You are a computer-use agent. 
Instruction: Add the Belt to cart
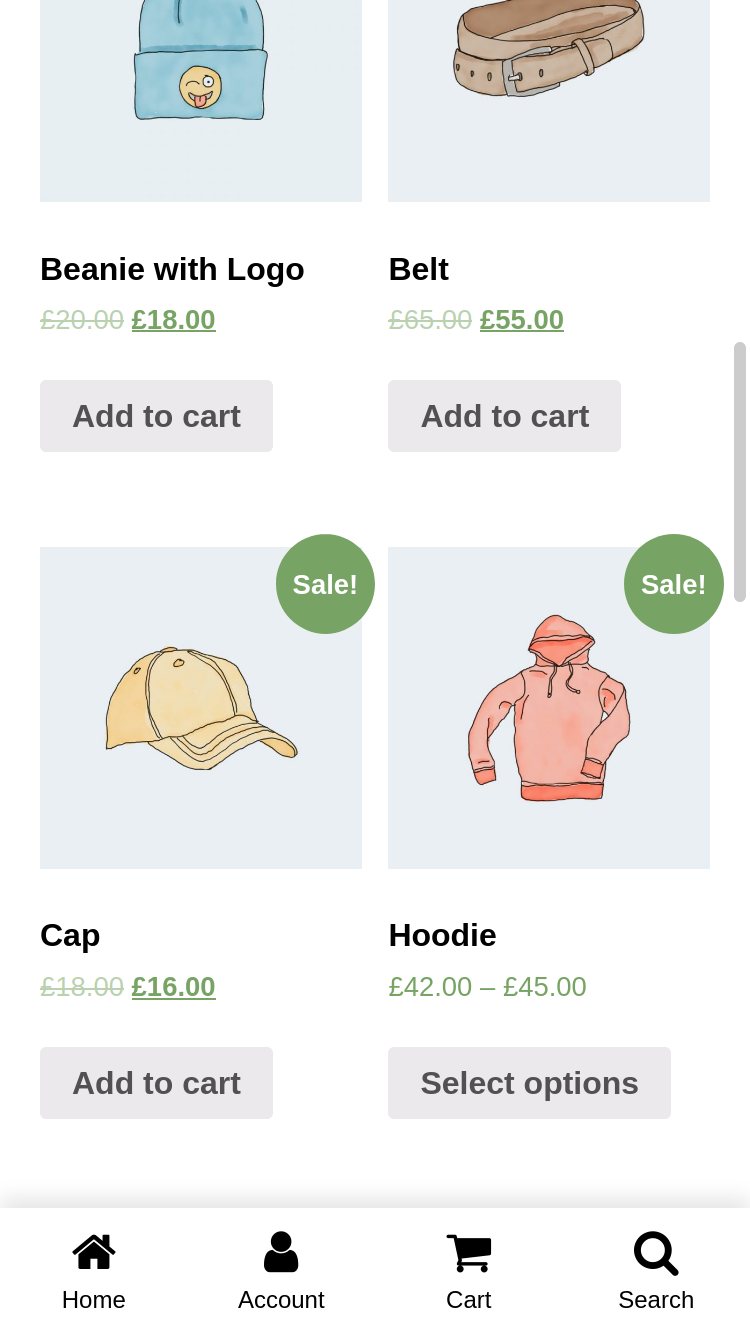click(504, 416)
